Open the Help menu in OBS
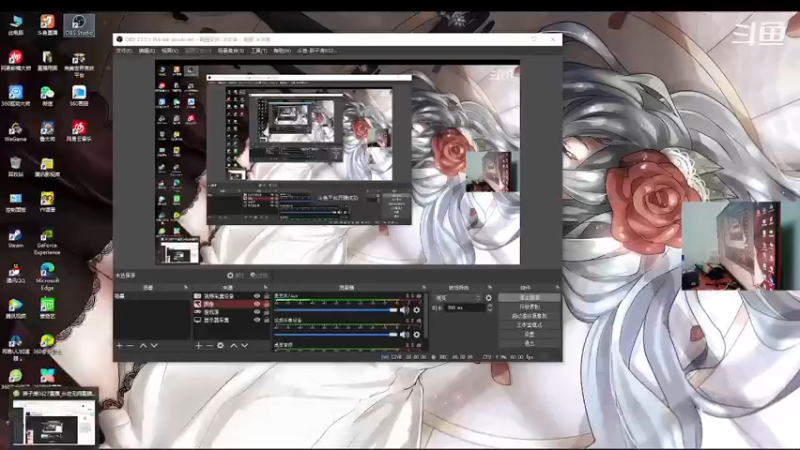This screenshot has height=450, width=800. 282,51
